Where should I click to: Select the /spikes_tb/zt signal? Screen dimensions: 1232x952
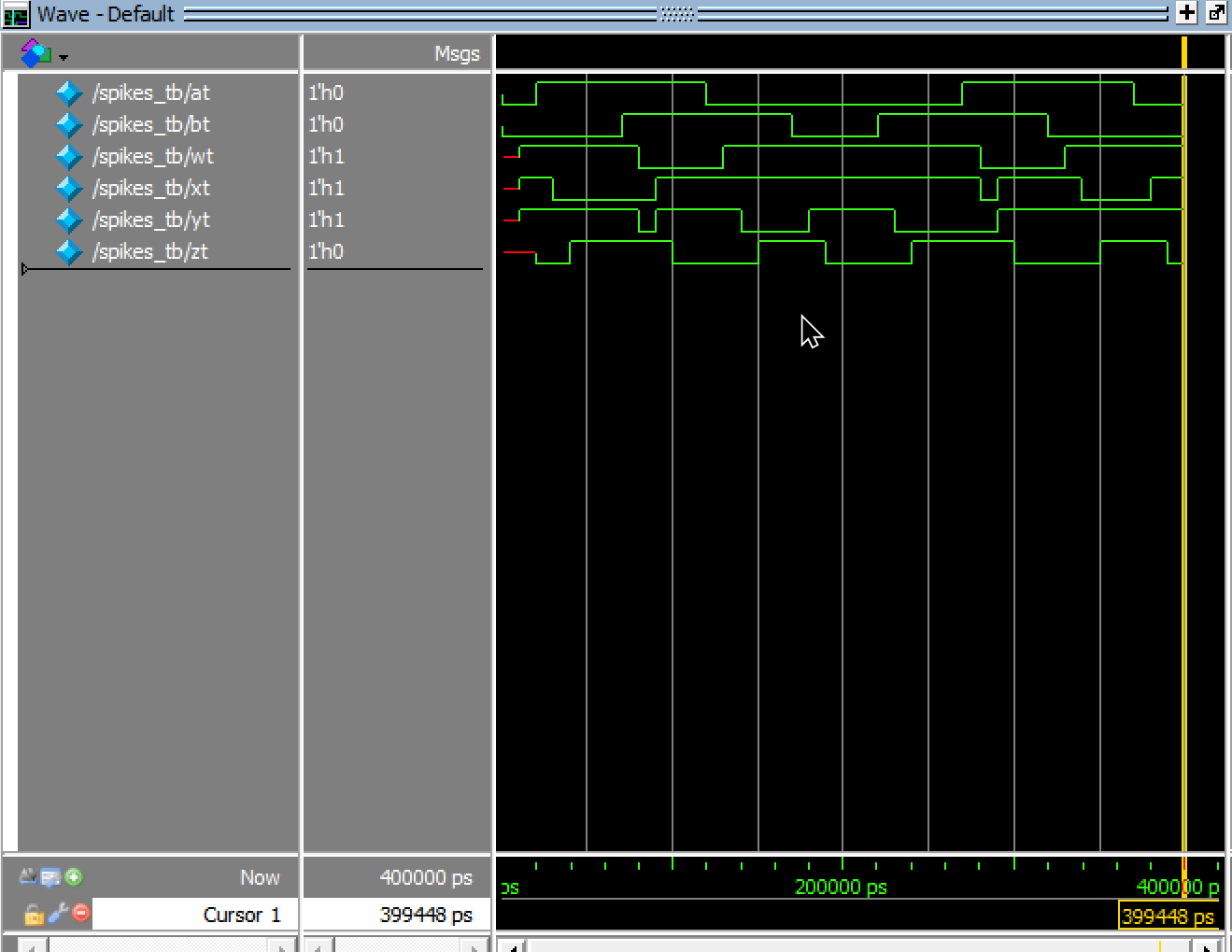click(x=150, y=252)
